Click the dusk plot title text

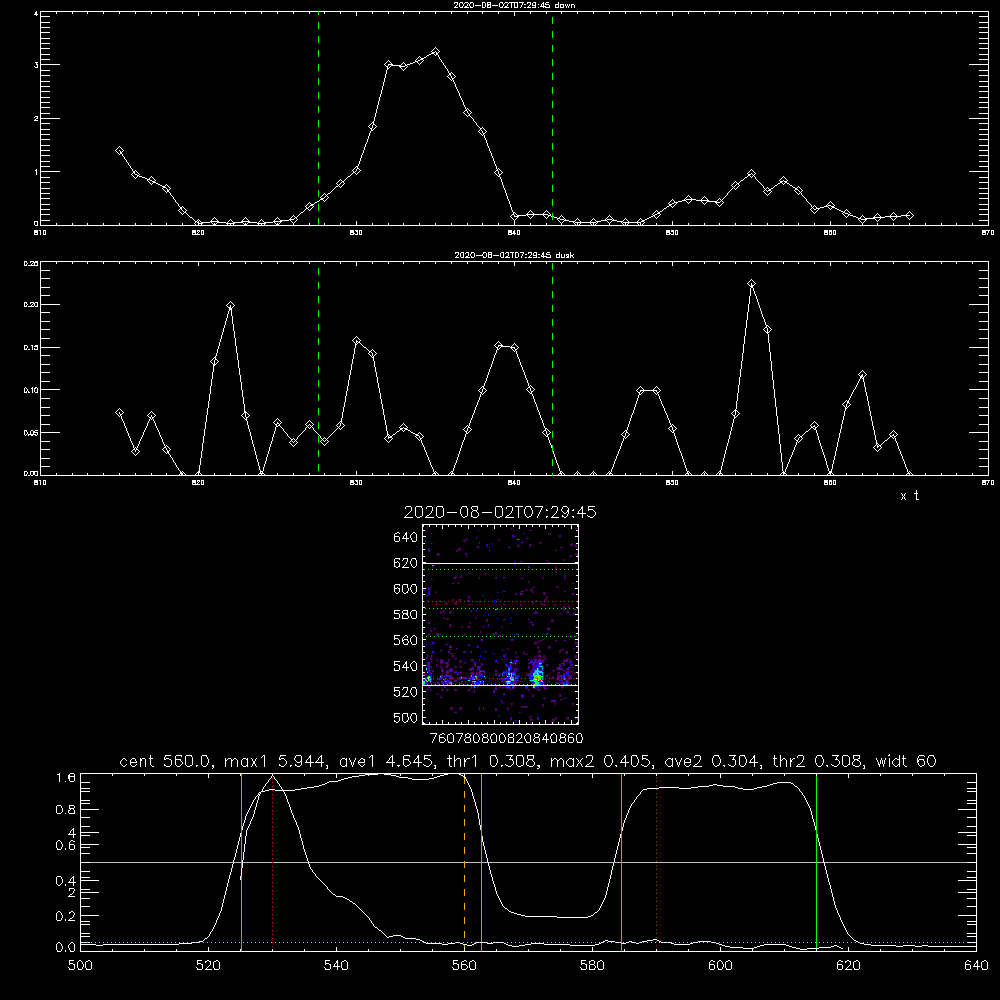(x=514, y=255)
